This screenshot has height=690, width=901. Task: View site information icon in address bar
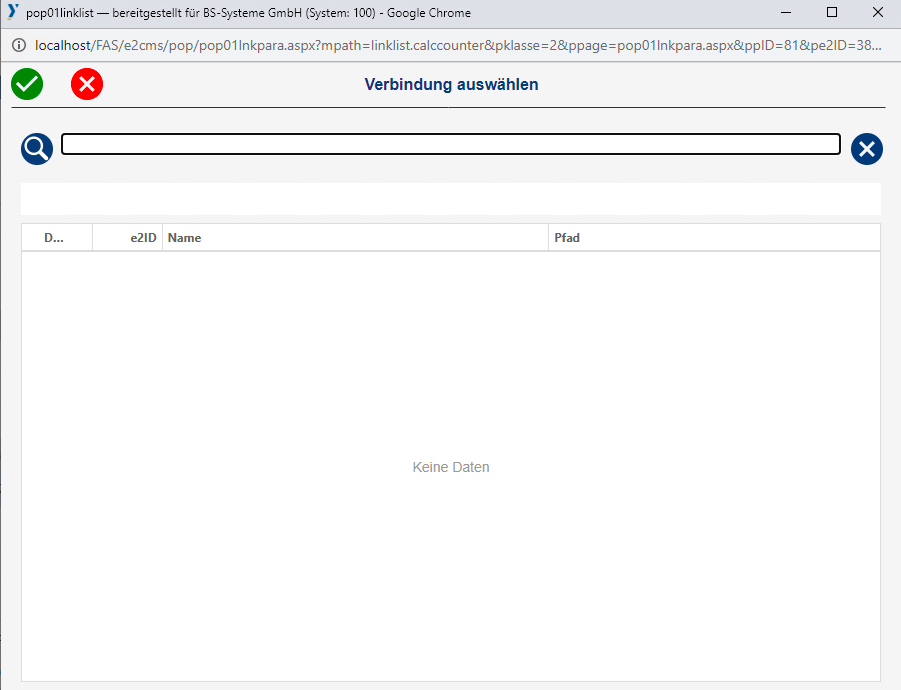[18, 45]
